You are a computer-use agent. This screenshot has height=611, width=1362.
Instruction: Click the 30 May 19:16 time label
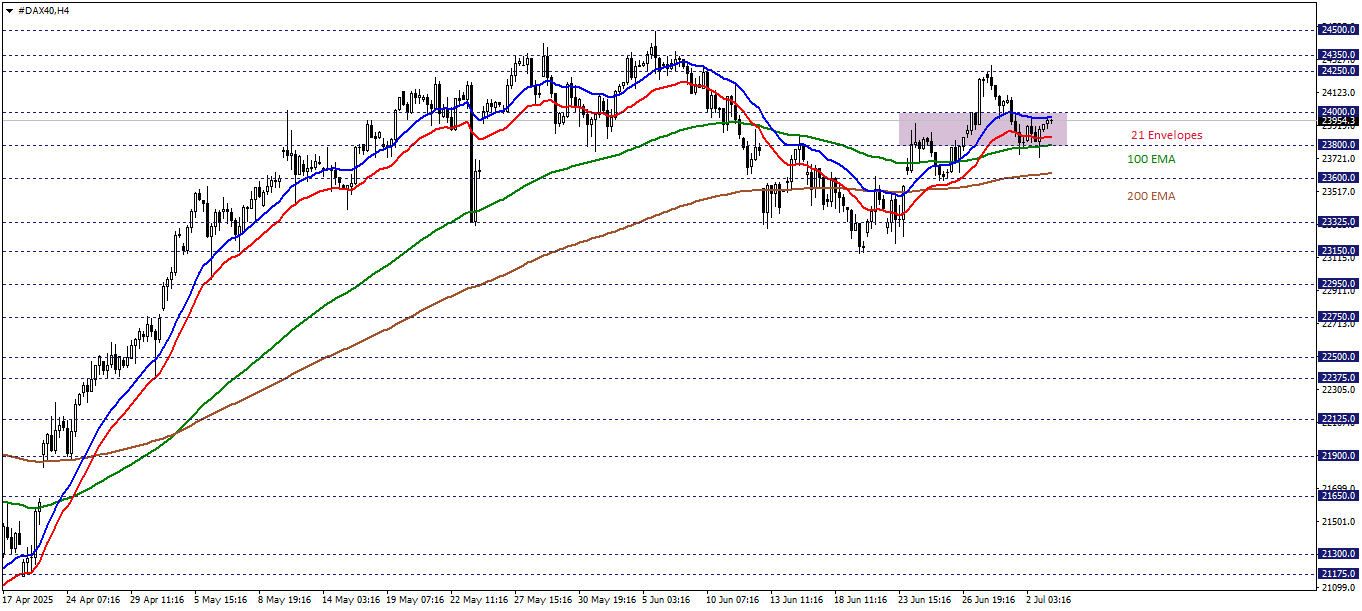click(x=605, y=600)
